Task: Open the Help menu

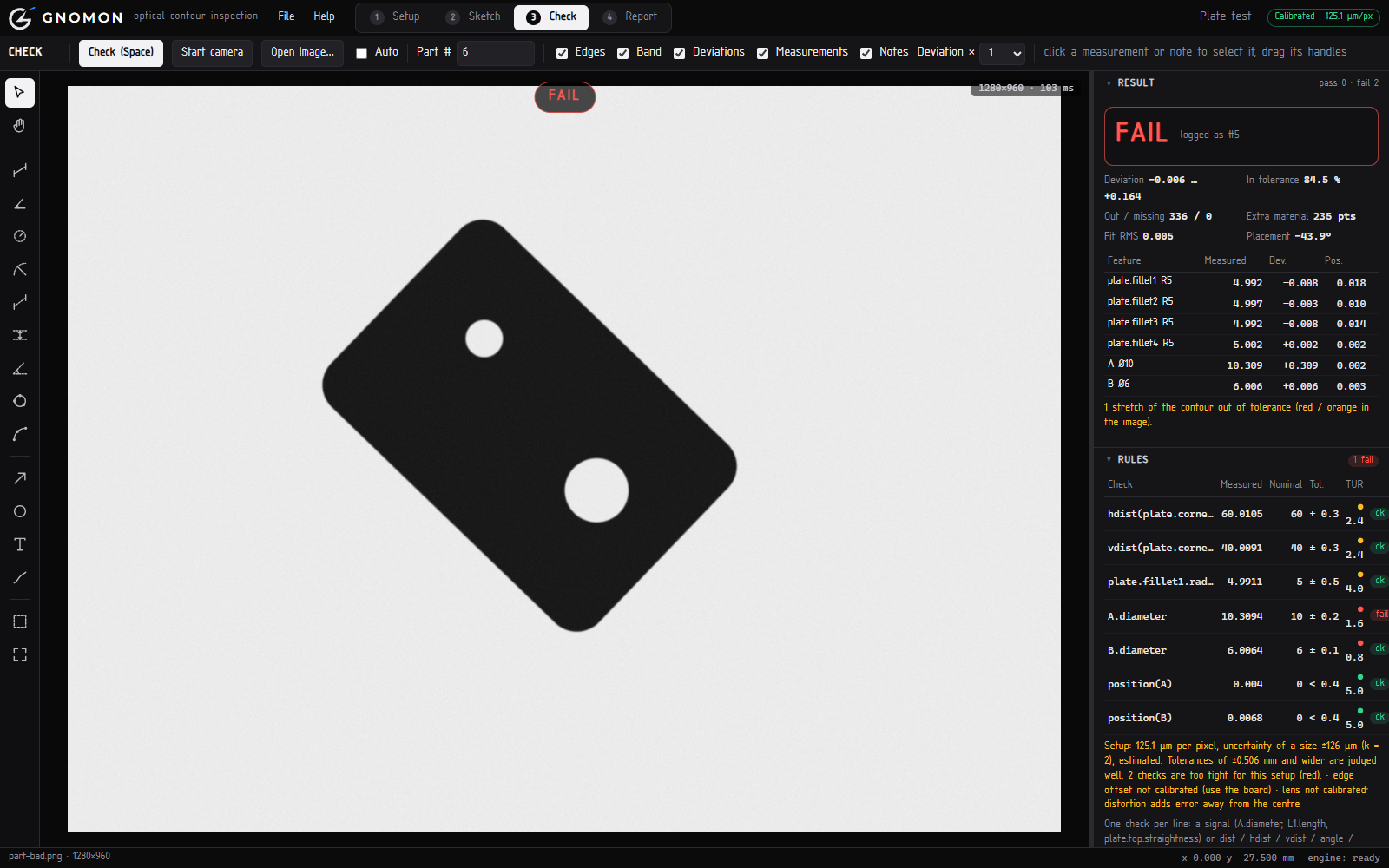Action: (x=324, y=16)
